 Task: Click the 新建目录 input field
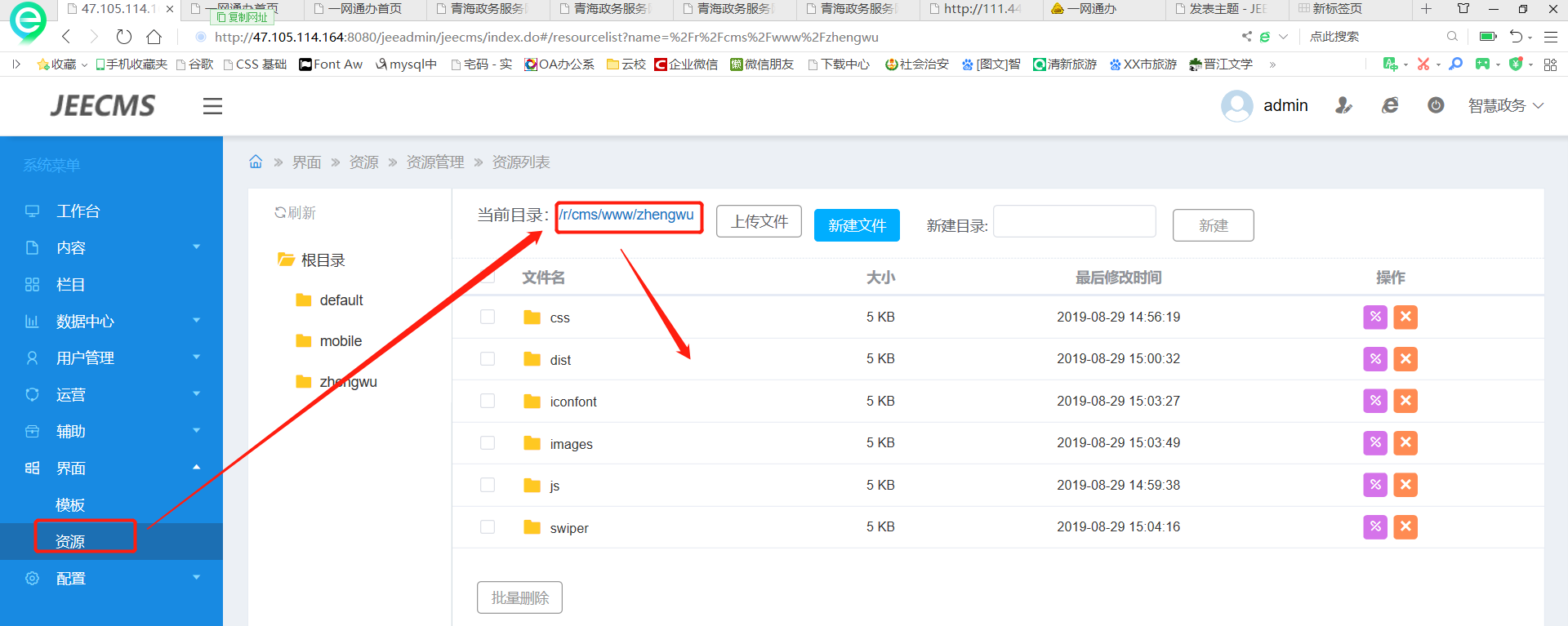click(x=1075, y=221)
